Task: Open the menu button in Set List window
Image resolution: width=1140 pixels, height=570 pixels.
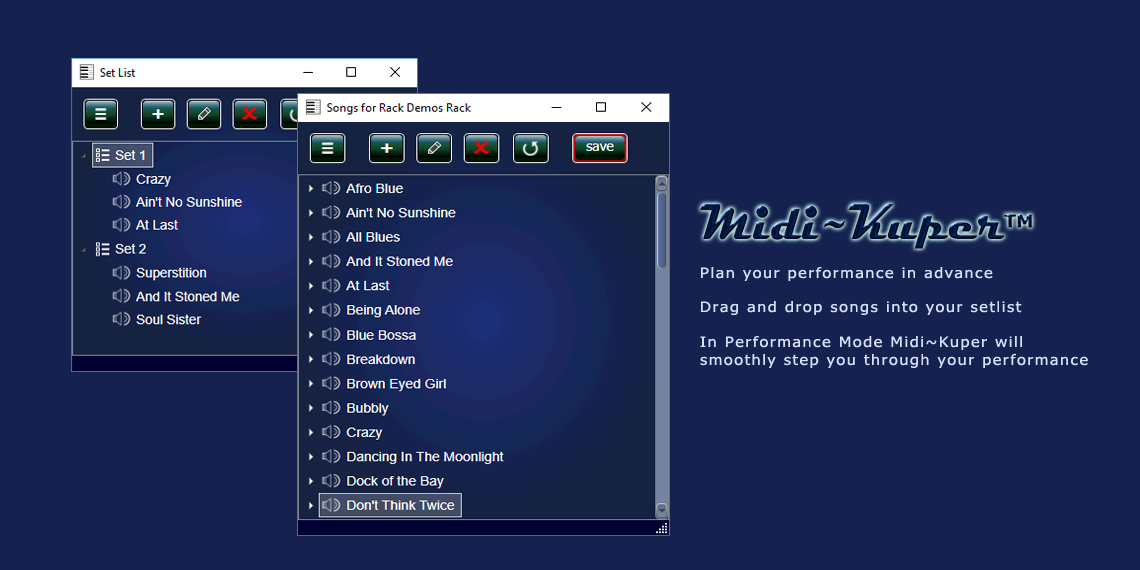Action: 100,114
